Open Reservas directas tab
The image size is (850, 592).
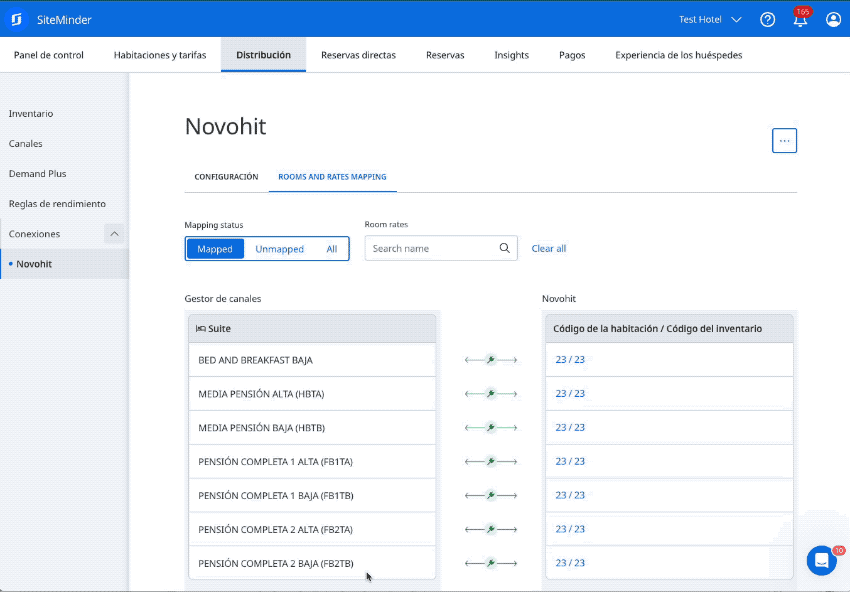pyautogui.click(x=358, y=55)
